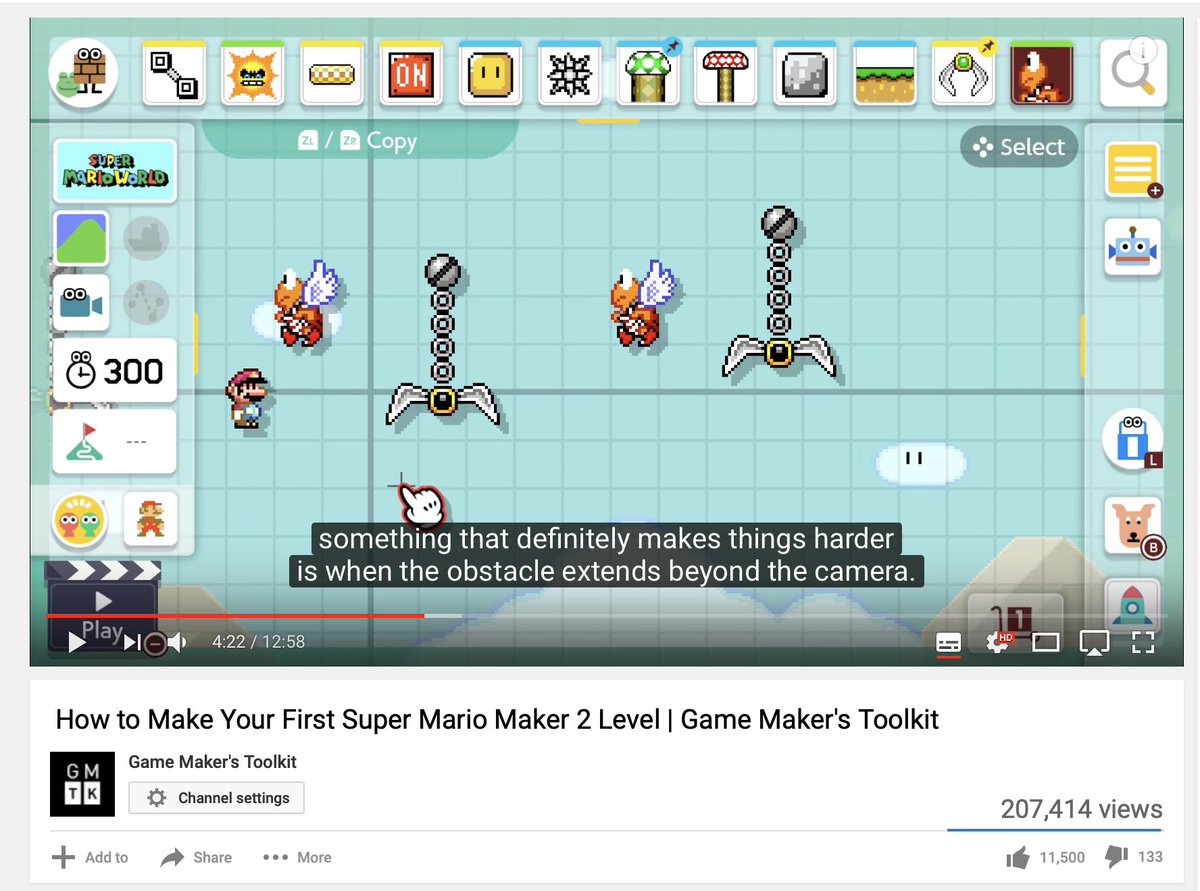Dislike the video thumbs down
Screen dimensions: 1200x891
[x=1116, y=858]
